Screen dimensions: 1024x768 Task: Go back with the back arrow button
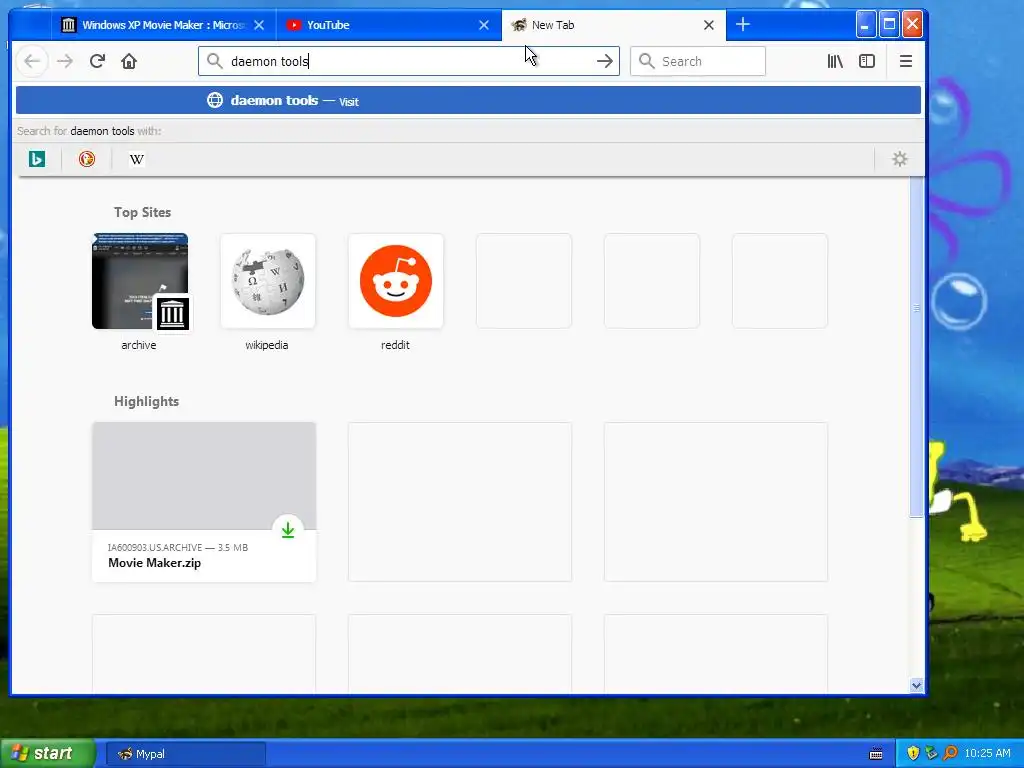pyautogui.click(x=32, y=61)
